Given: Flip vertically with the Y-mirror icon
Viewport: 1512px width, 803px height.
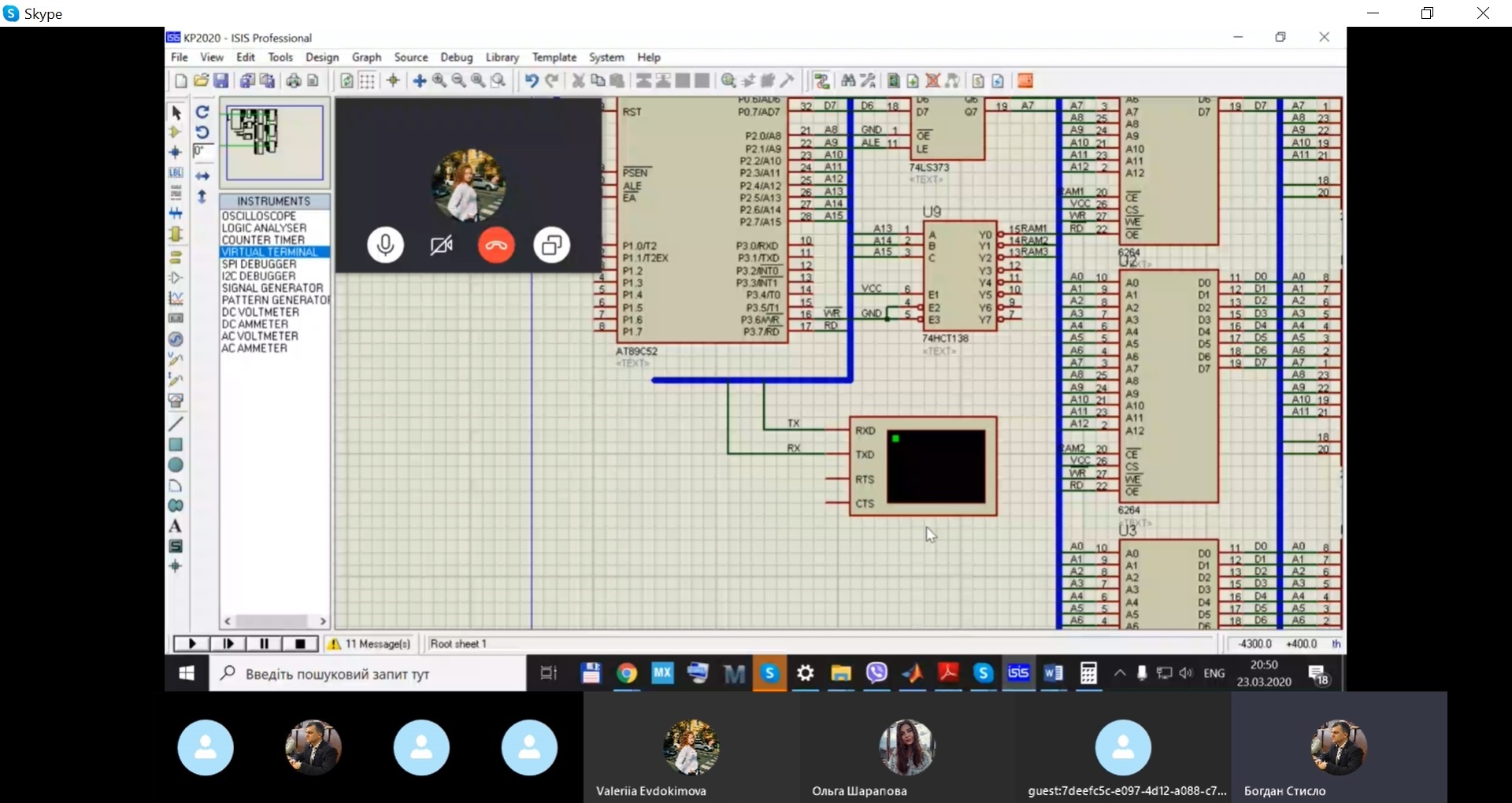Looking at the screenshot, I should (202, 197).
